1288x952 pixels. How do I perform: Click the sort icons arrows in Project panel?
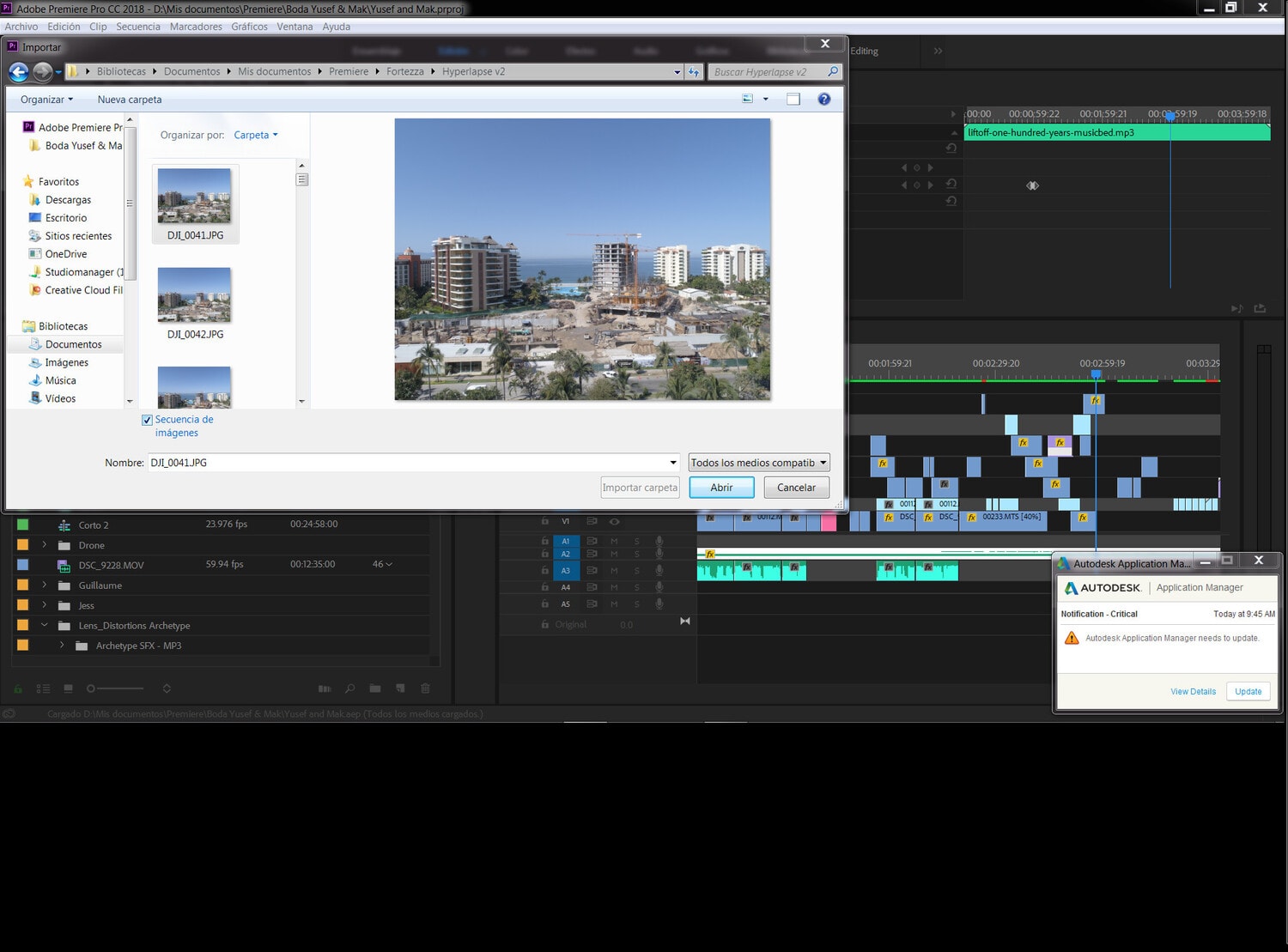click(167, 688)
